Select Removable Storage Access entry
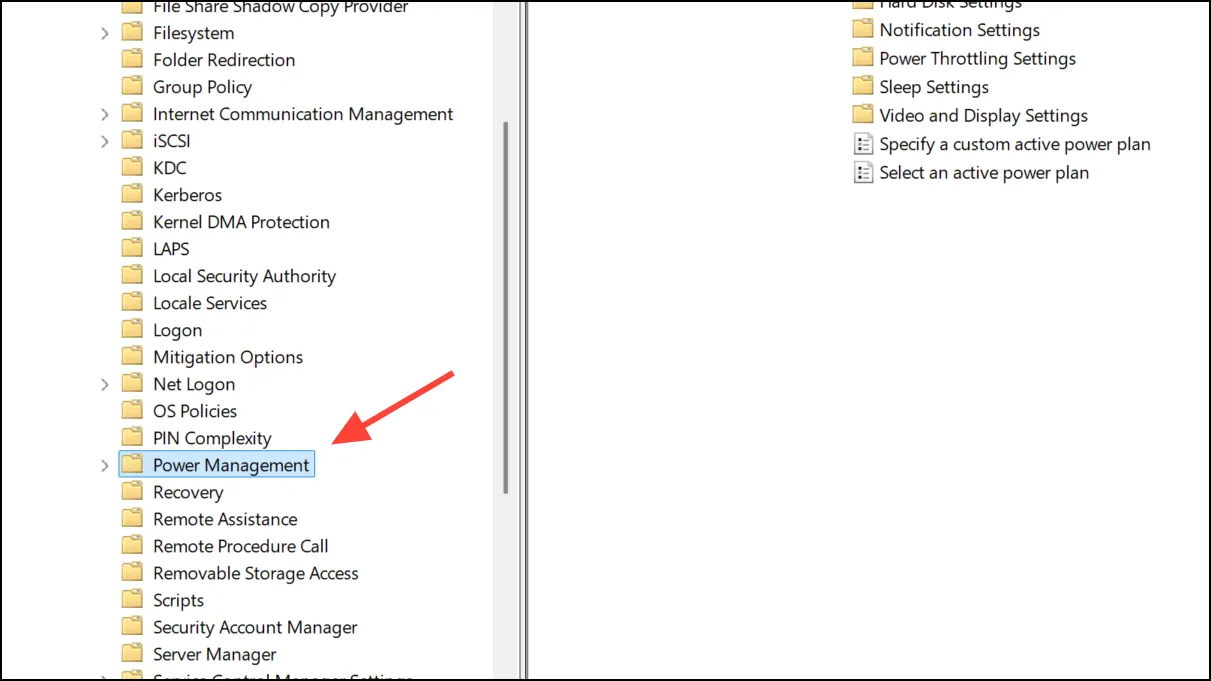The image size is (1211, 681). [x=255, y=573]
